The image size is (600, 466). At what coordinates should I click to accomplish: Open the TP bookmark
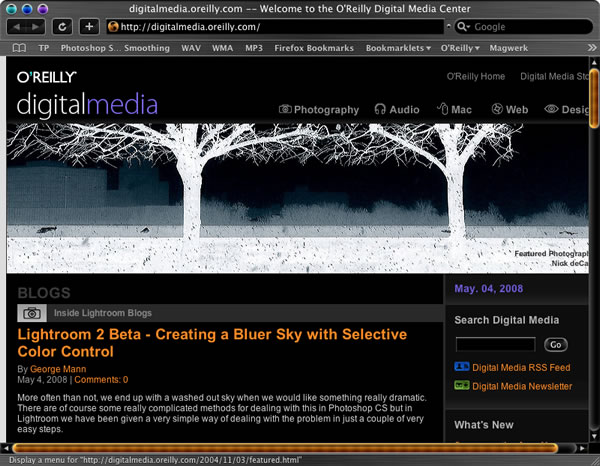click(x=44, y=48)
